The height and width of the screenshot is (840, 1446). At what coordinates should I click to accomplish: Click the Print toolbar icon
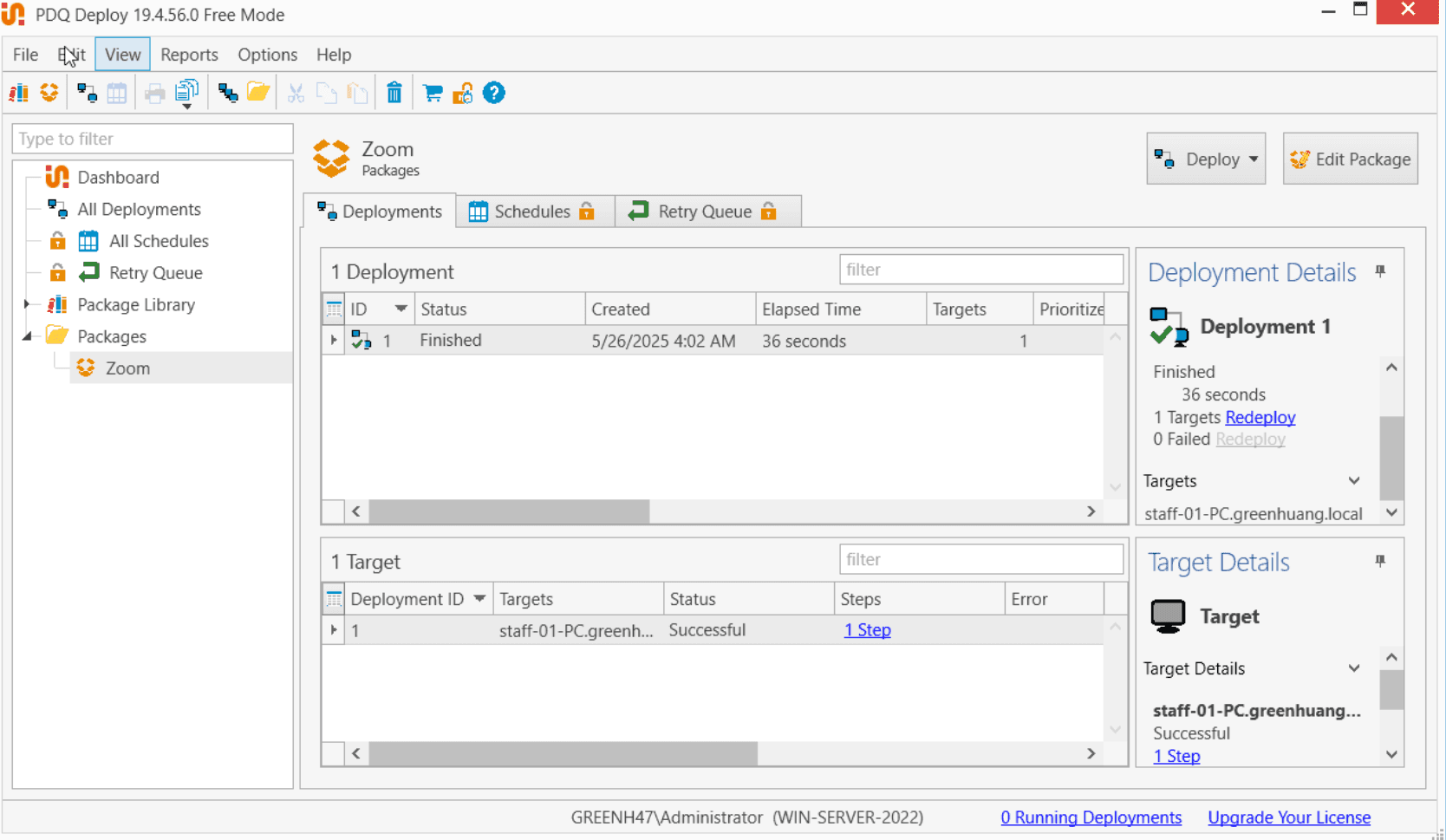[x=155, y=93]
